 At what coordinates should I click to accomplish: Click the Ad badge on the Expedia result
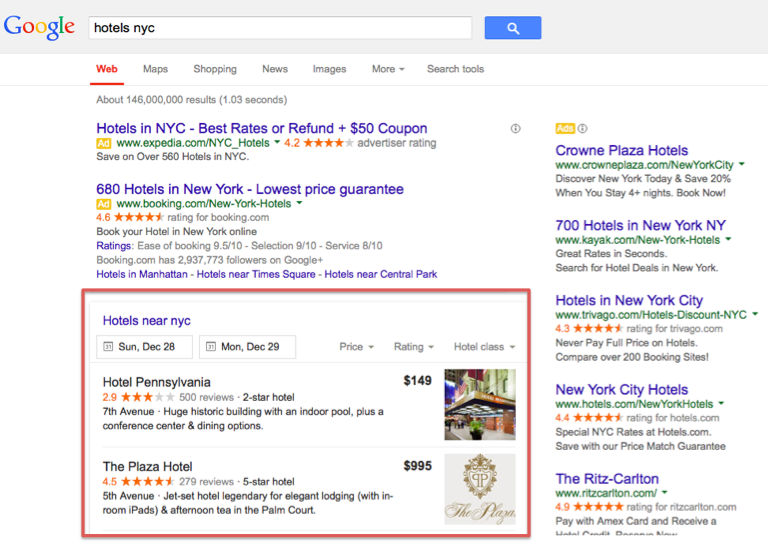pyautogui.click(x=103, y=143)
